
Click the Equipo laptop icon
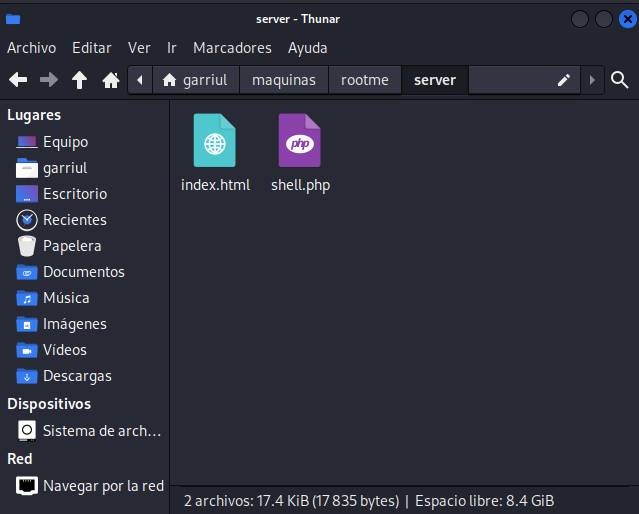(x=27, y=142)
